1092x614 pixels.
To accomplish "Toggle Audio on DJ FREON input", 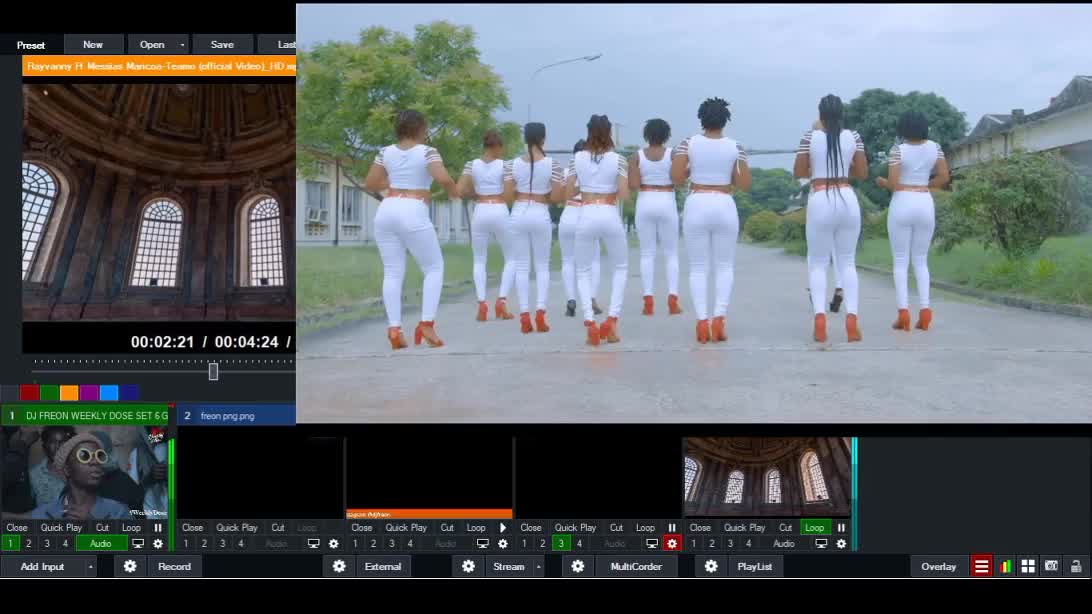I will (x=101, y=544).
